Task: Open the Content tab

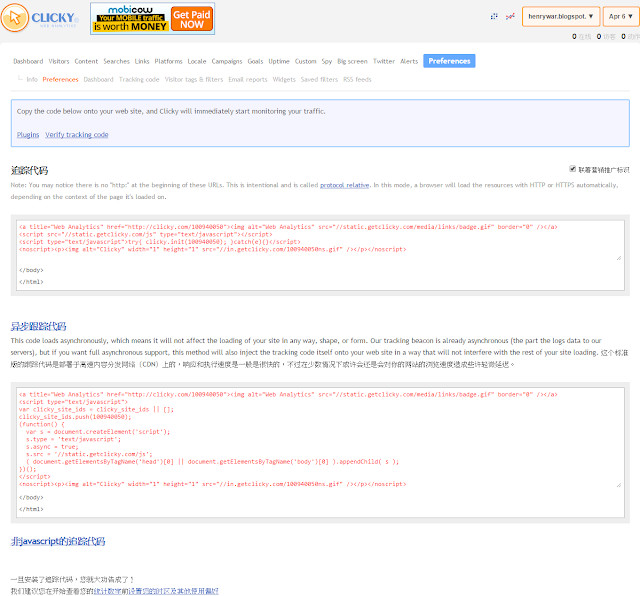Action: 86,61
